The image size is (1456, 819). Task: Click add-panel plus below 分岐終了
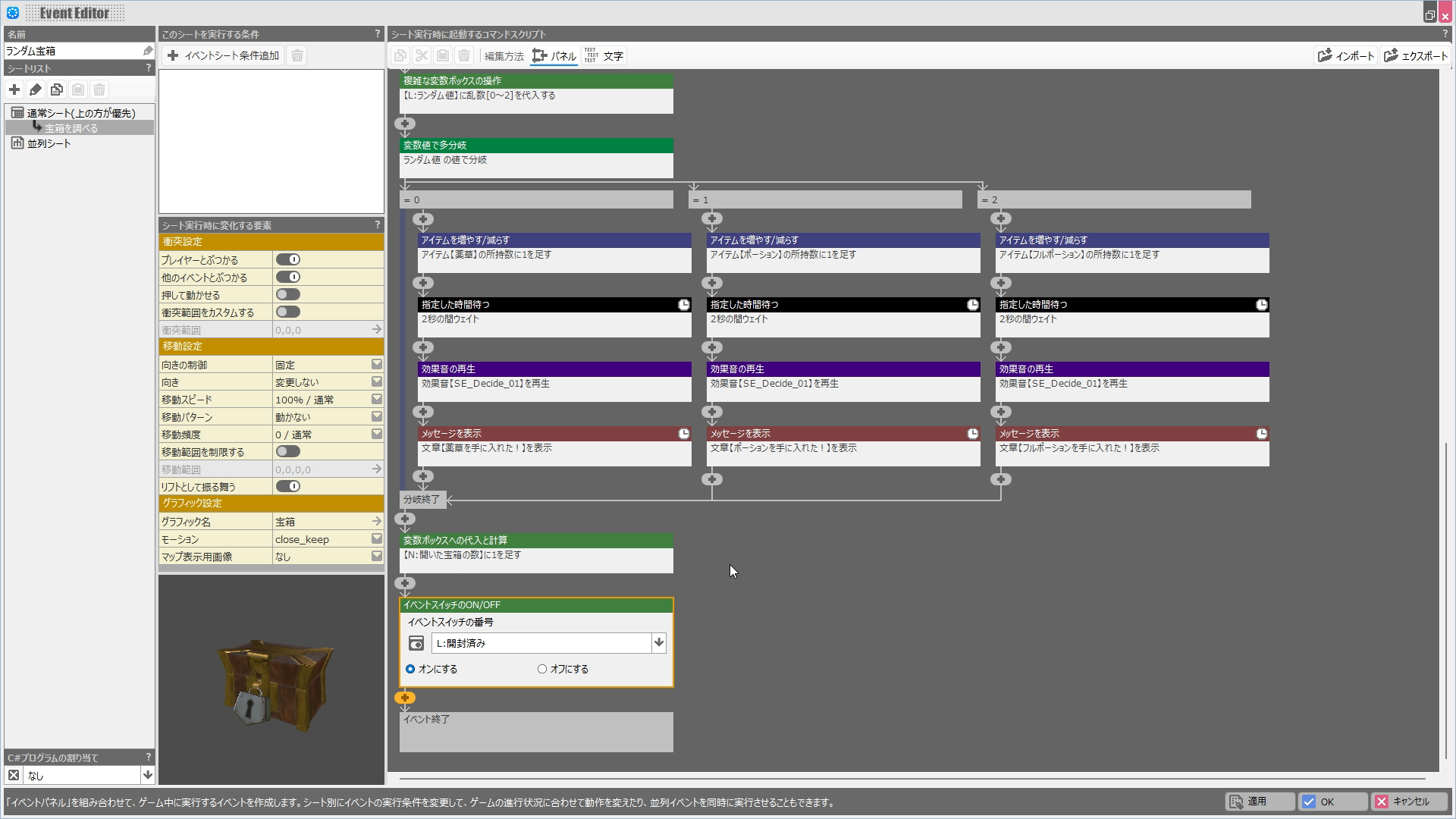[x=405, y=519]
